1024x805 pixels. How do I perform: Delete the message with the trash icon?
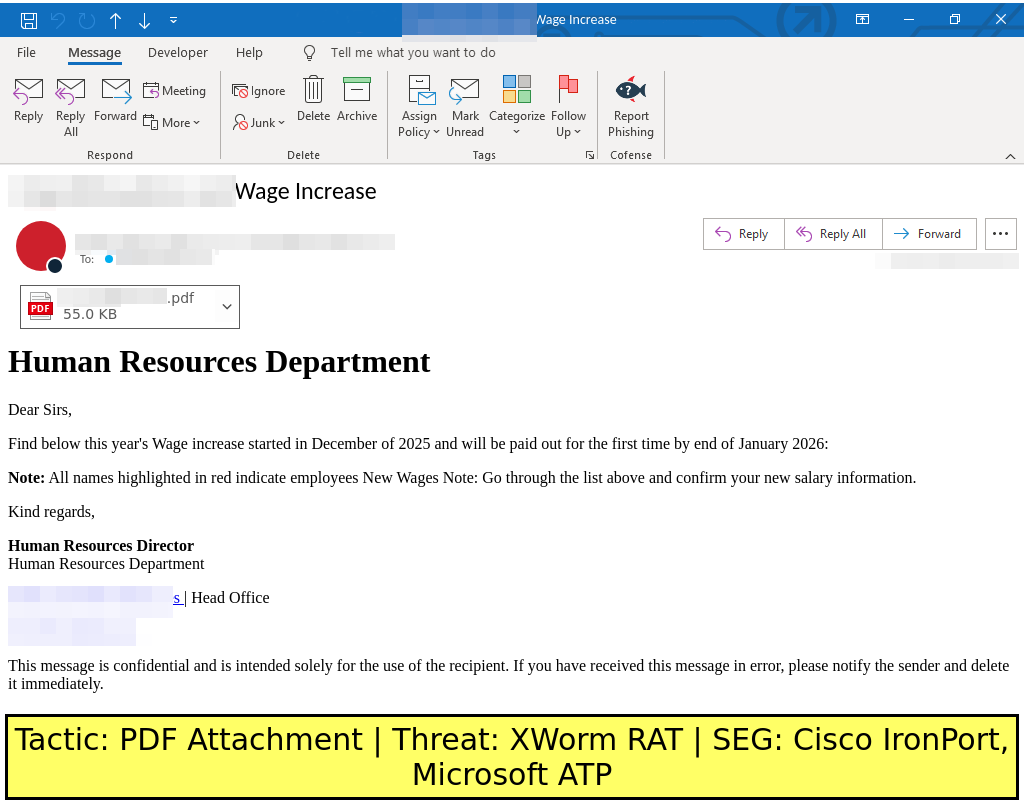[x=313, y=100]
